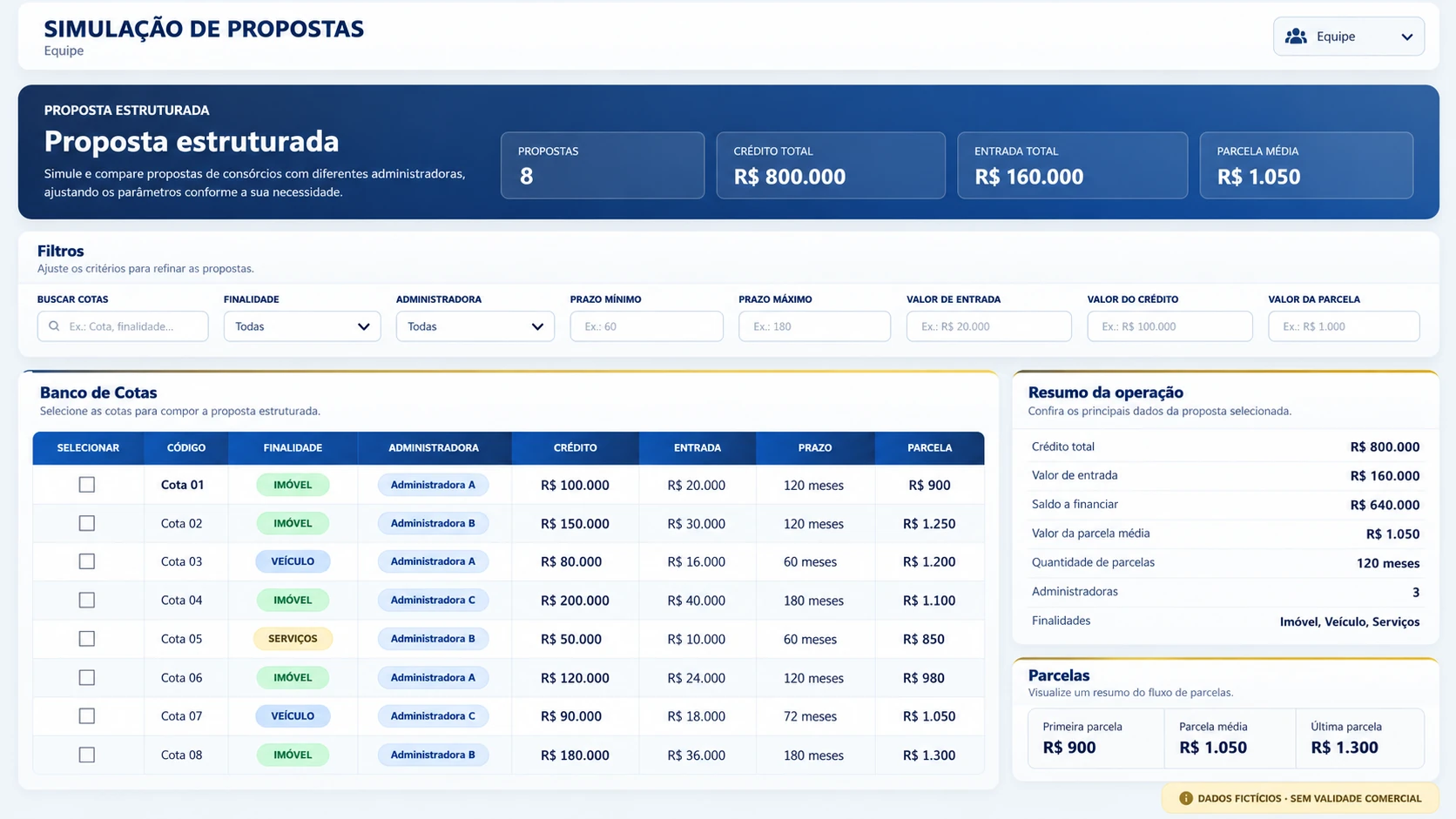1456x819 pixels.
Task: Expand the Administradora dropdown
Action: 475,326
